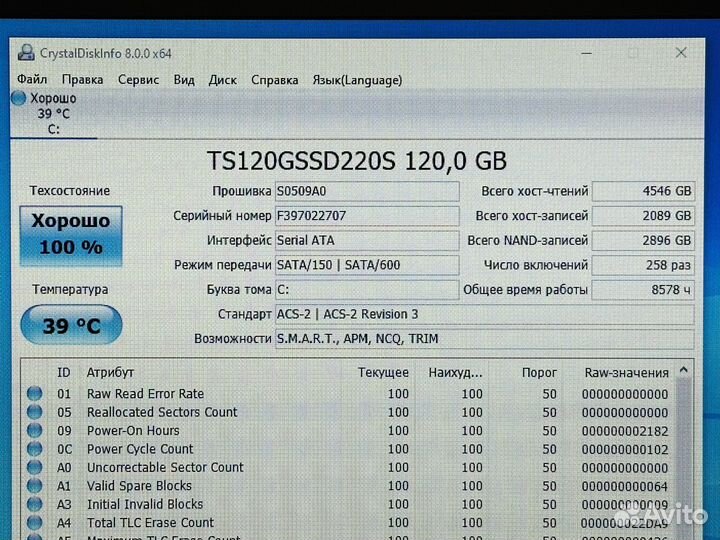Open the Правка menu
720x540 pixels.
point(82,80)
